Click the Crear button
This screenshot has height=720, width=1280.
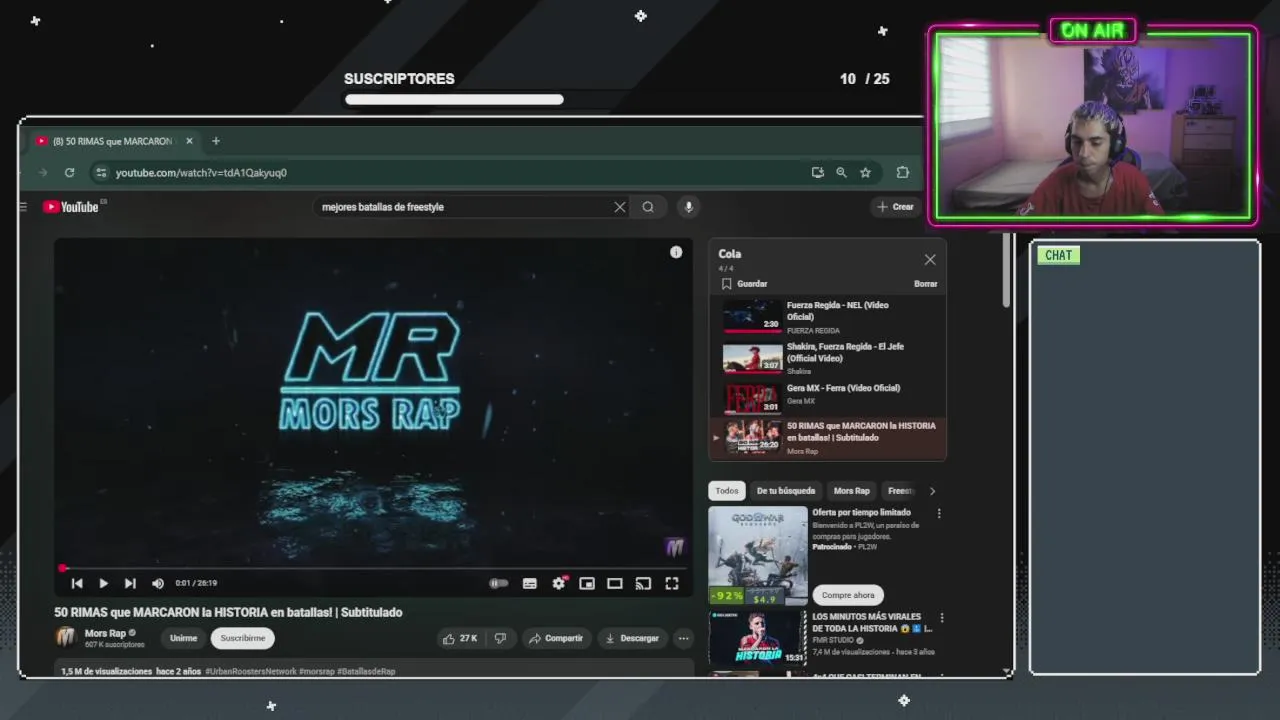click(x=895, y=207)
